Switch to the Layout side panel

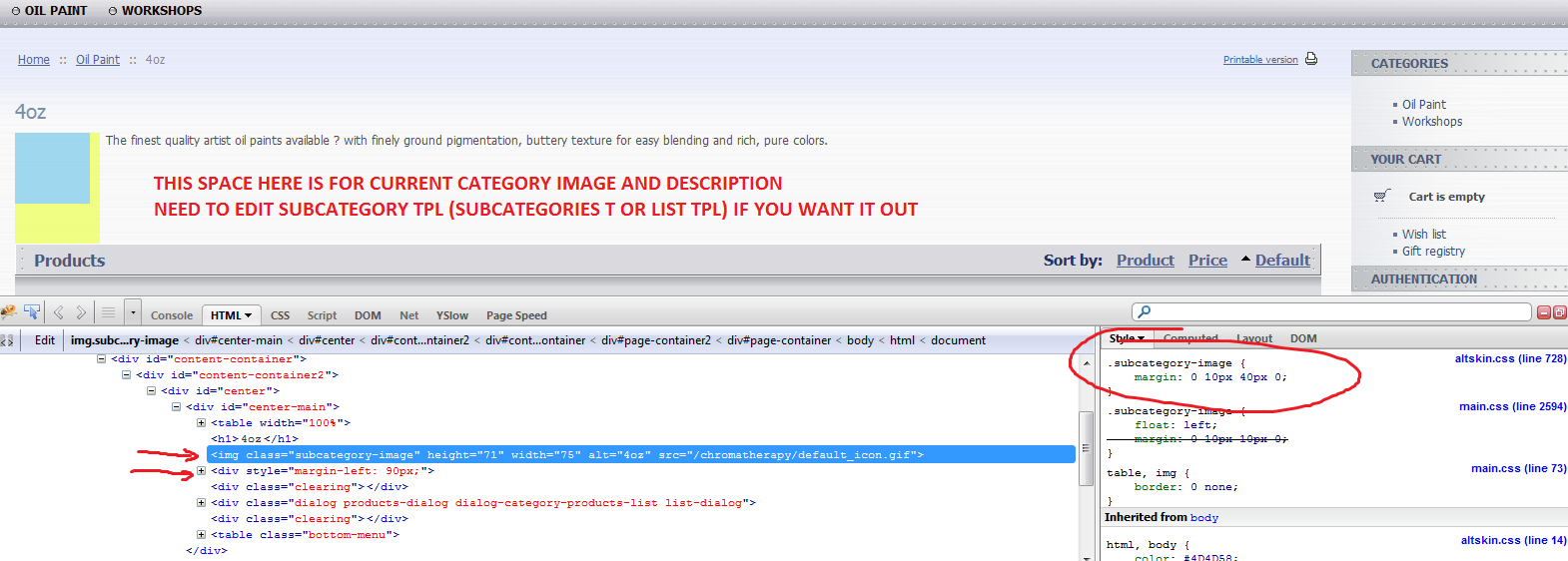pyautogui.click(x=1254, y=338)
